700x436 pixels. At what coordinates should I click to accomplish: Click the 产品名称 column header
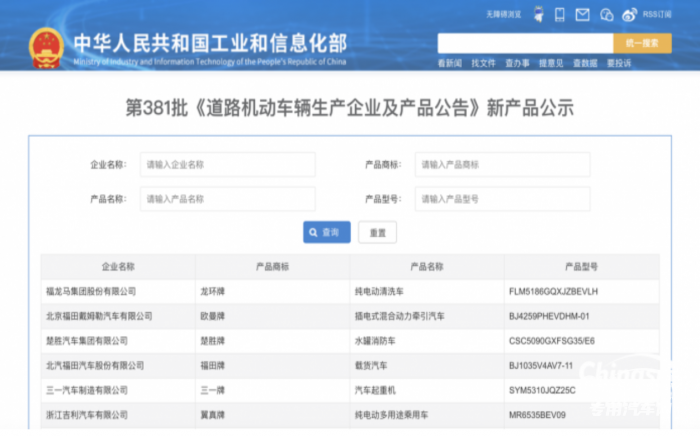click(x=427, y=267)
